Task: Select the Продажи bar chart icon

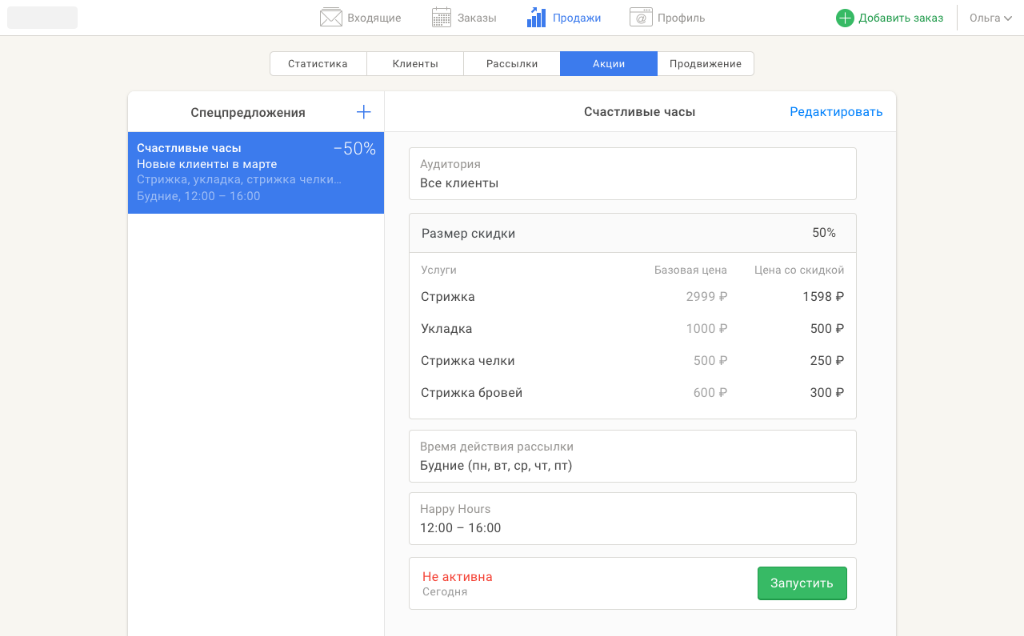Action: click(536, 18)
